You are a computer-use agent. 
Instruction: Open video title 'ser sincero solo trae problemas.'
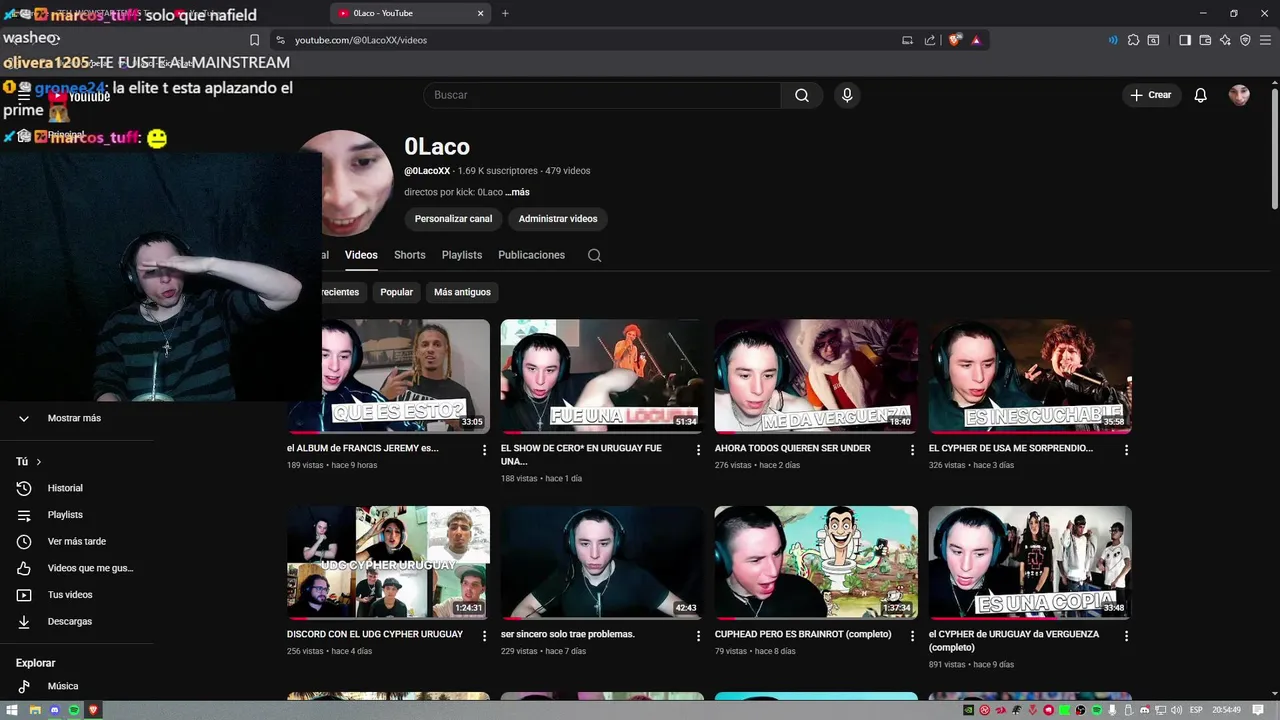click(568, 634)
